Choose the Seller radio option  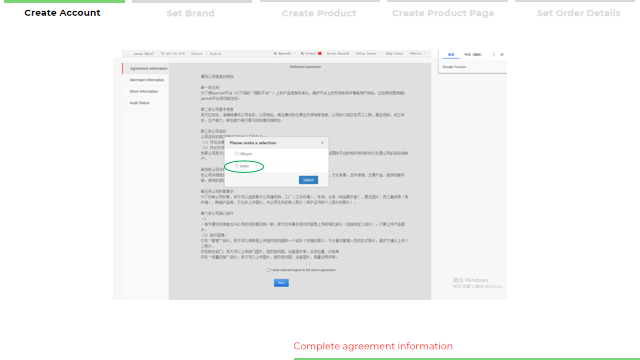[x=237, y=166]
